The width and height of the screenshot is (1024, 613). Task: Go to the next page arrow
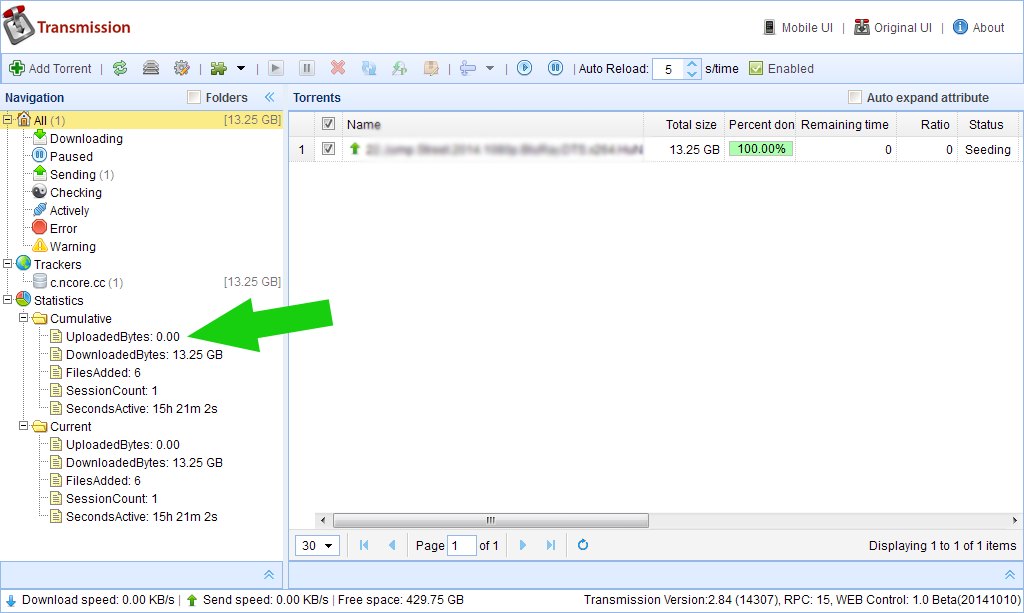523,545
